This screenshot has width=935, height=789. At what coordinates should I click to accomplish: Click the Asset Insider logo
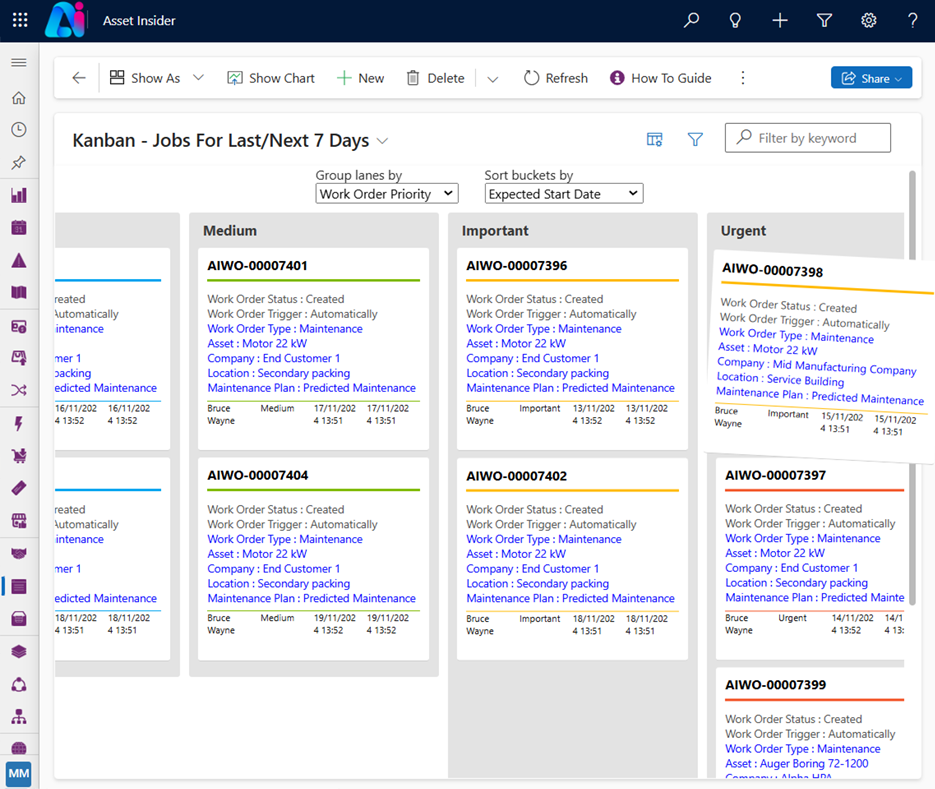tap(66, 20)
